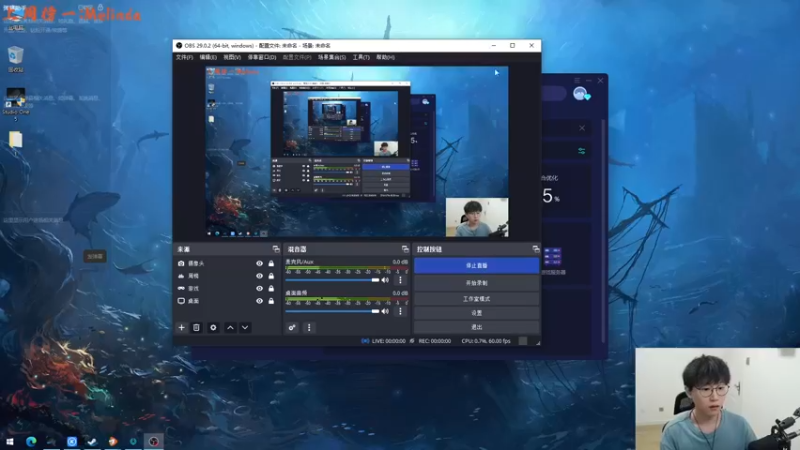
Task: Move the selected source down with the arrow
Action: click(245, 328)
